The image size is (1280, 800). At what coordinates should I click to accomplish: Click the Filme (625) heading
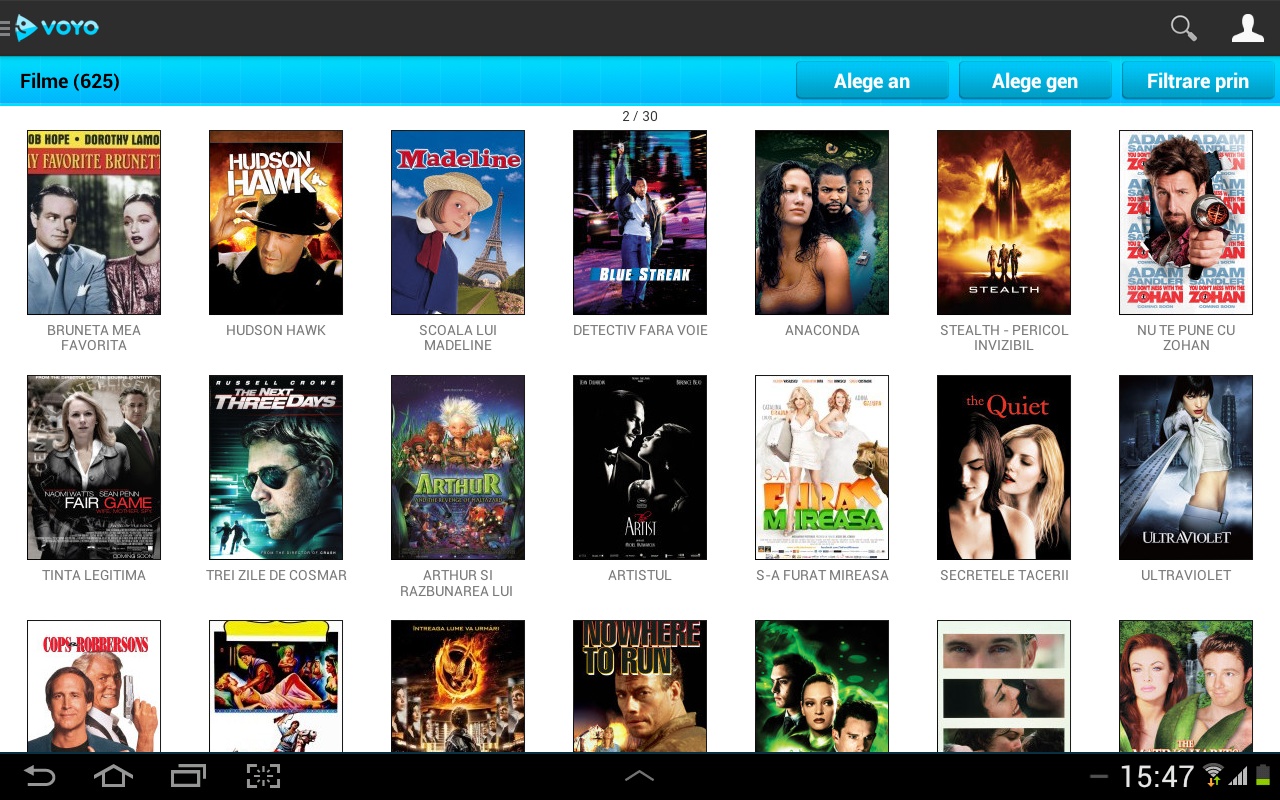[x=70, y=81]
